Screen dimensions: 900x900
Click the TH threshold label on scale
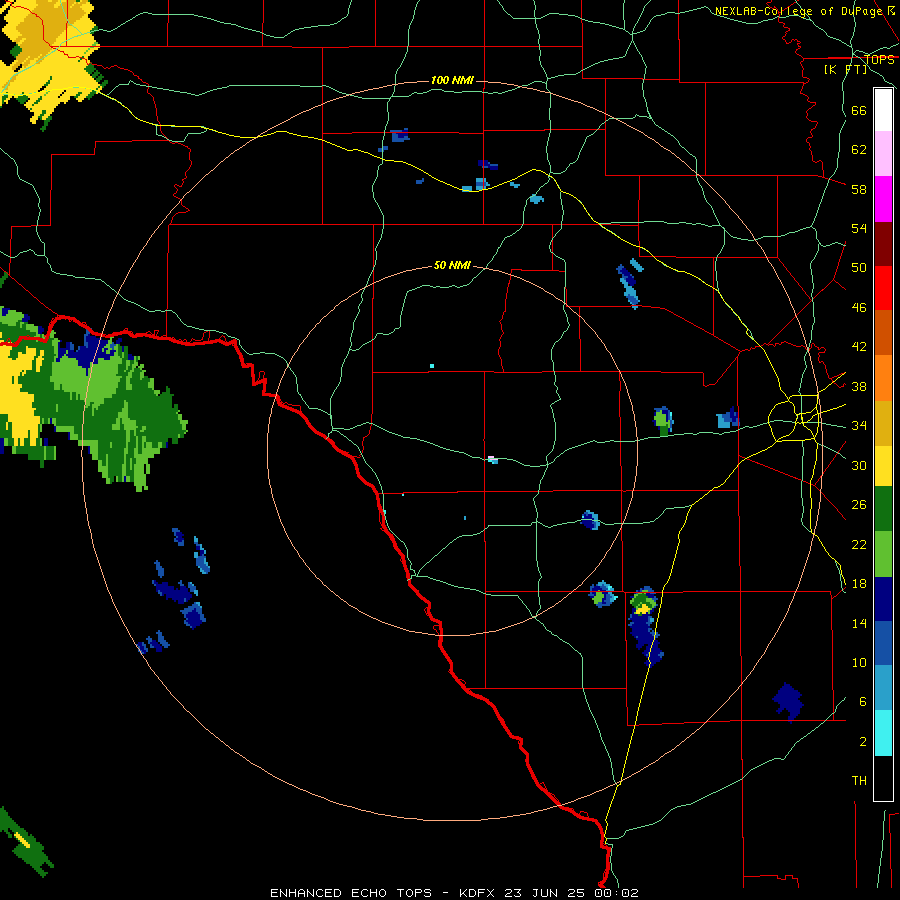coord(859,781)
